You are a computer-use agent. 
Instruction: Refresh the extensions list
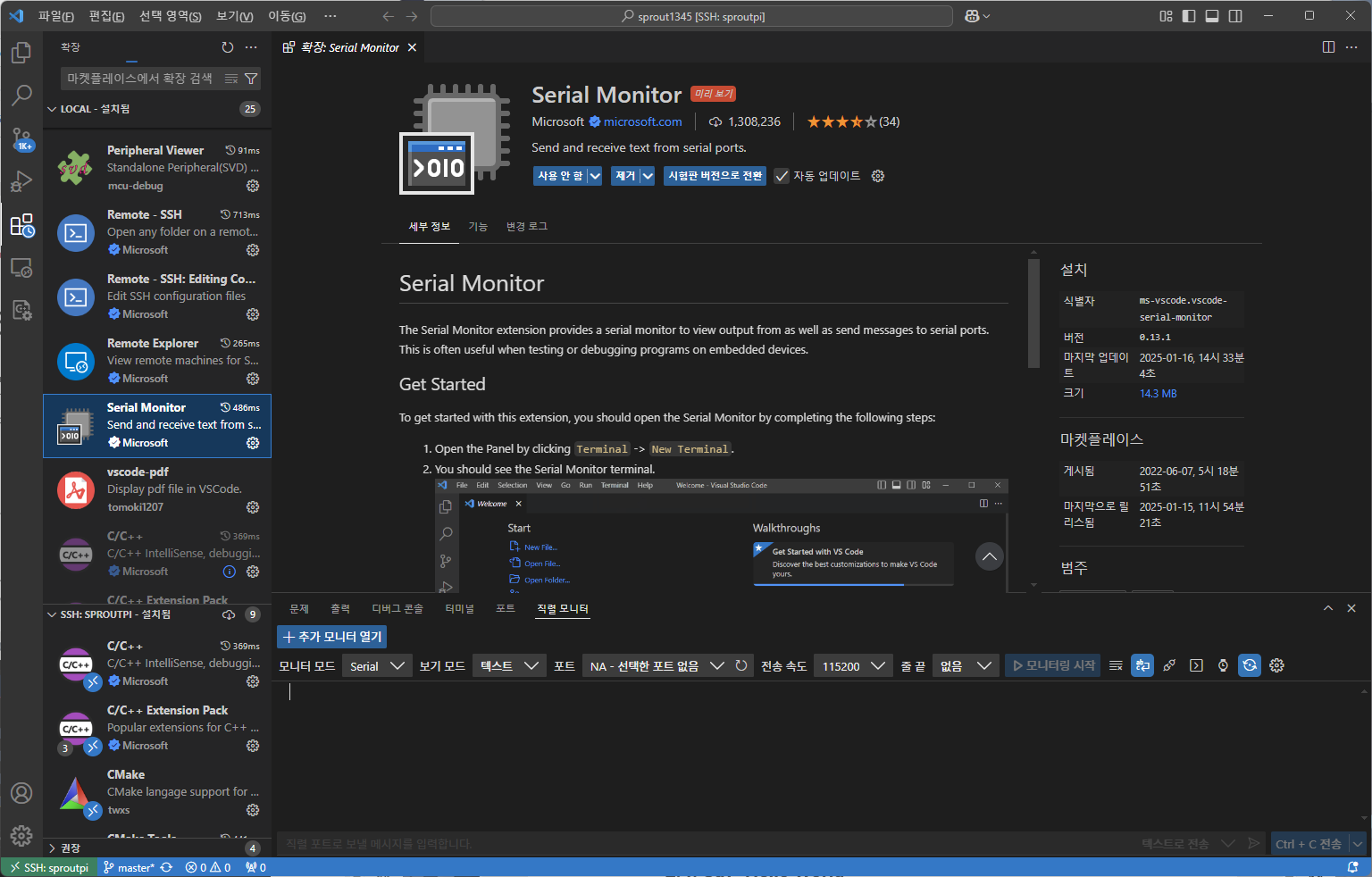click(228, 47)
